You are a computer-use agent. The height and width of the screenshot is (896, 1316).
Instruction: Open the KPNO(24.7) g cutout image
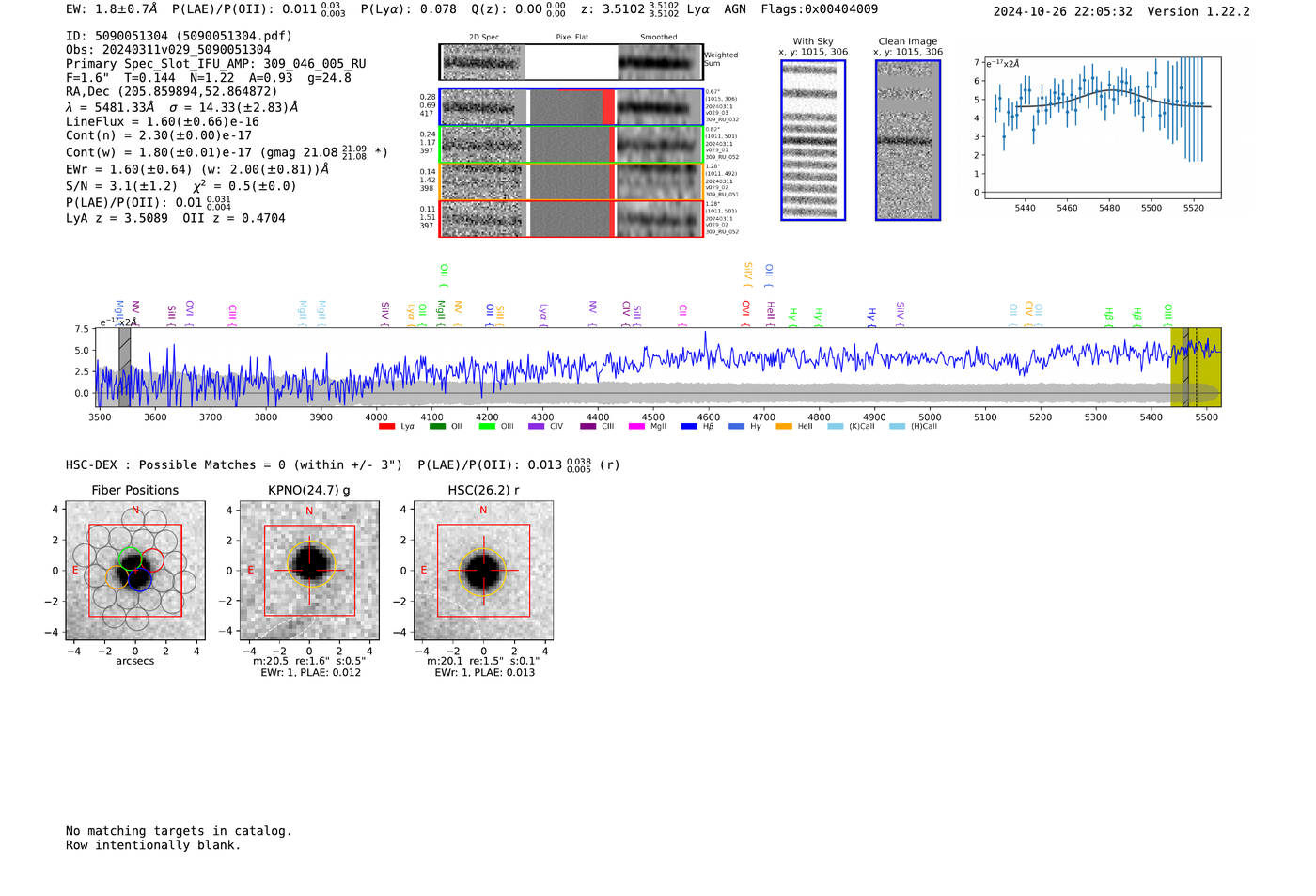point(309,571)
